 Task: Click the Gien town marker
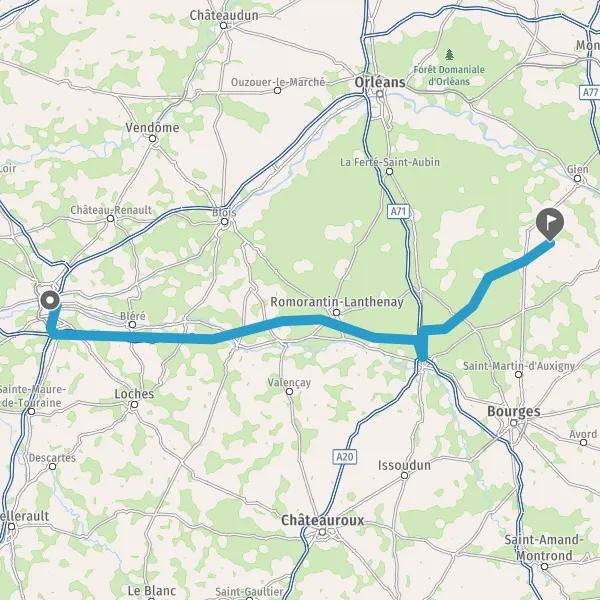tap(578, 178)
